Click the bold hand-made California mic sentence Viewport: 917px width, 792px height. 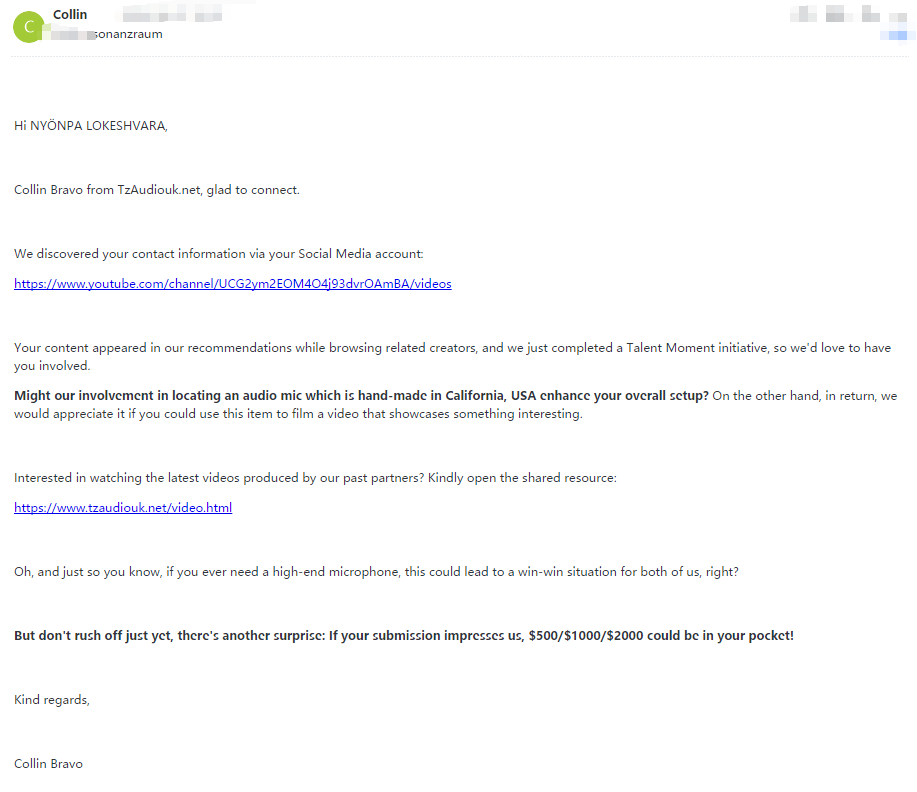coord(361,396)
